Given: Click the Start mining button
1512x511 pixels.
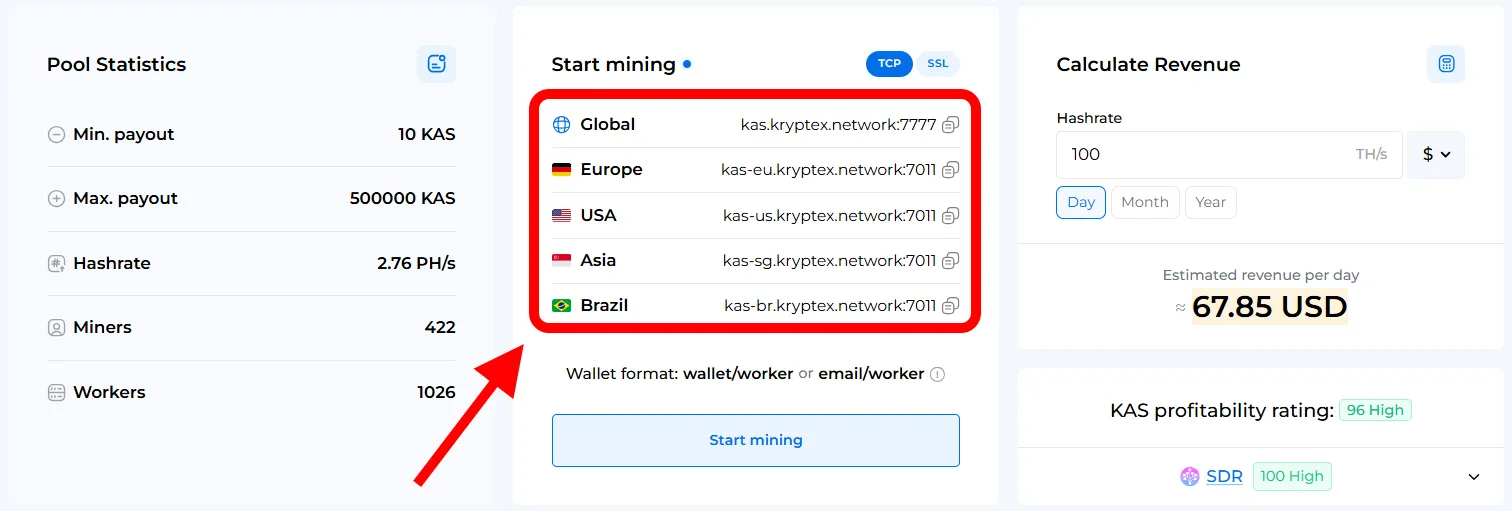Looking at the screenshot, I should coord(756,440).
